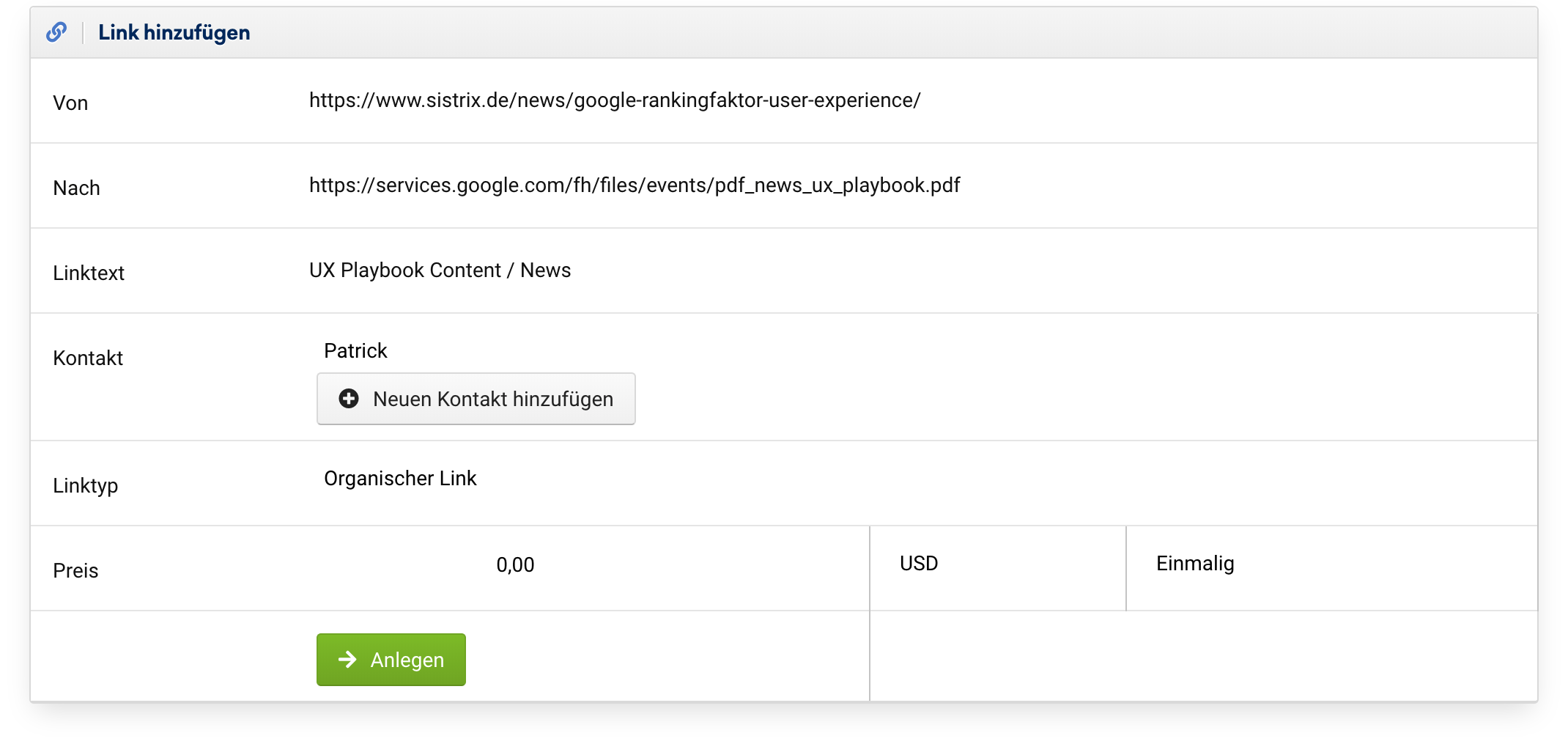
Task: Submit the form with Anlegen text
Action: tap(407, 660)
